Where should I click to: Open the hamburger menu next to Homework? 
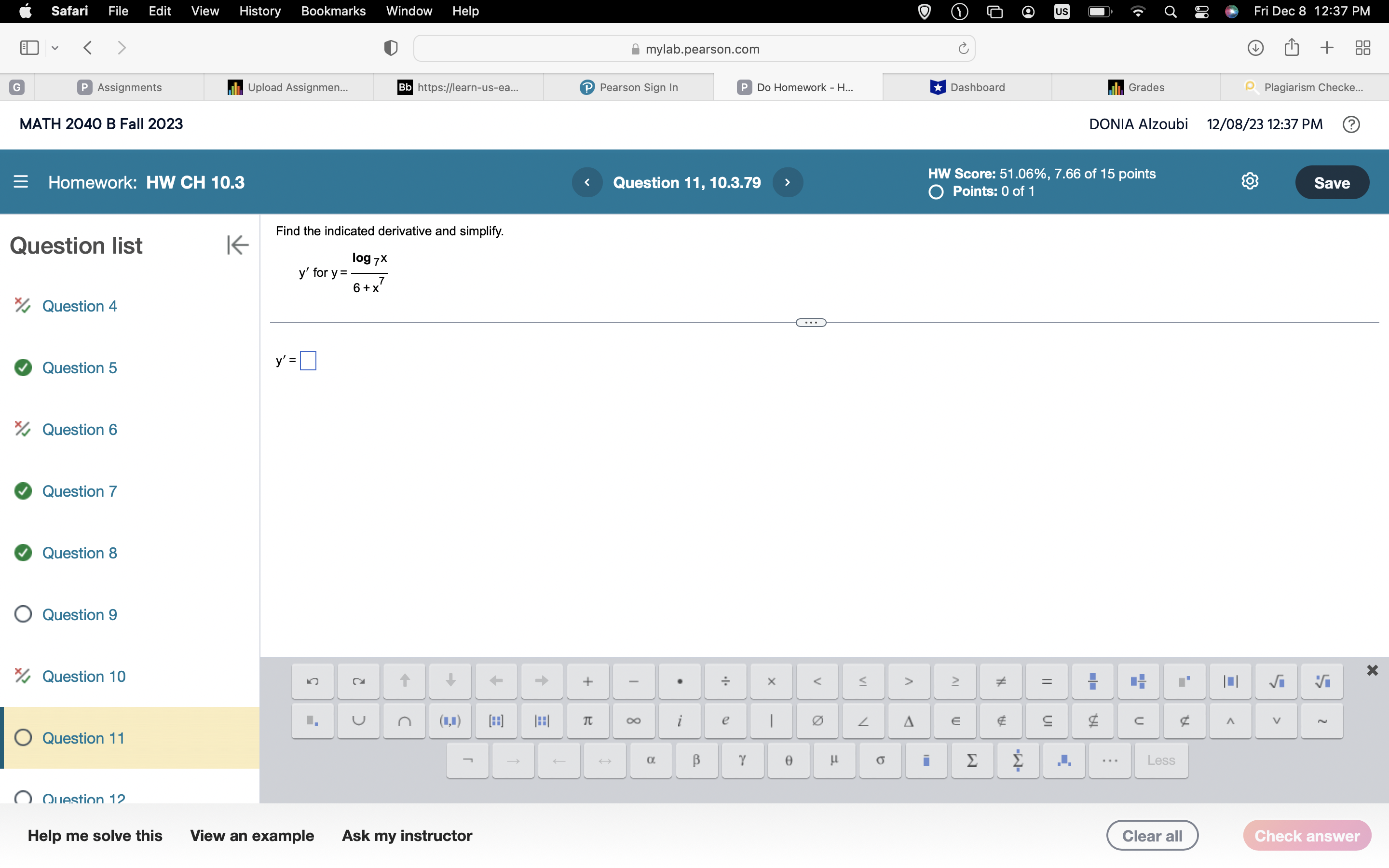(x=21, y=182)
